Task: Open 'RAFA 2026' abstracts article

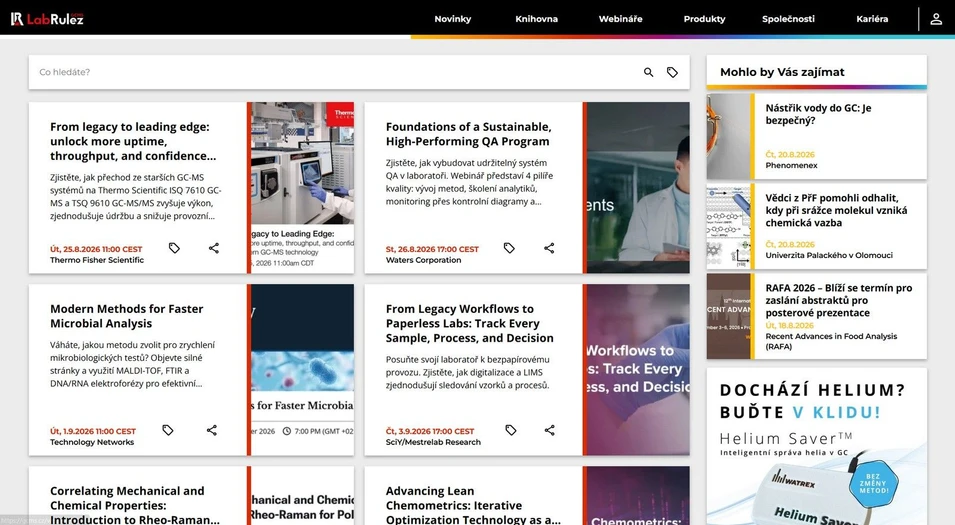Action: coord(839,300)
